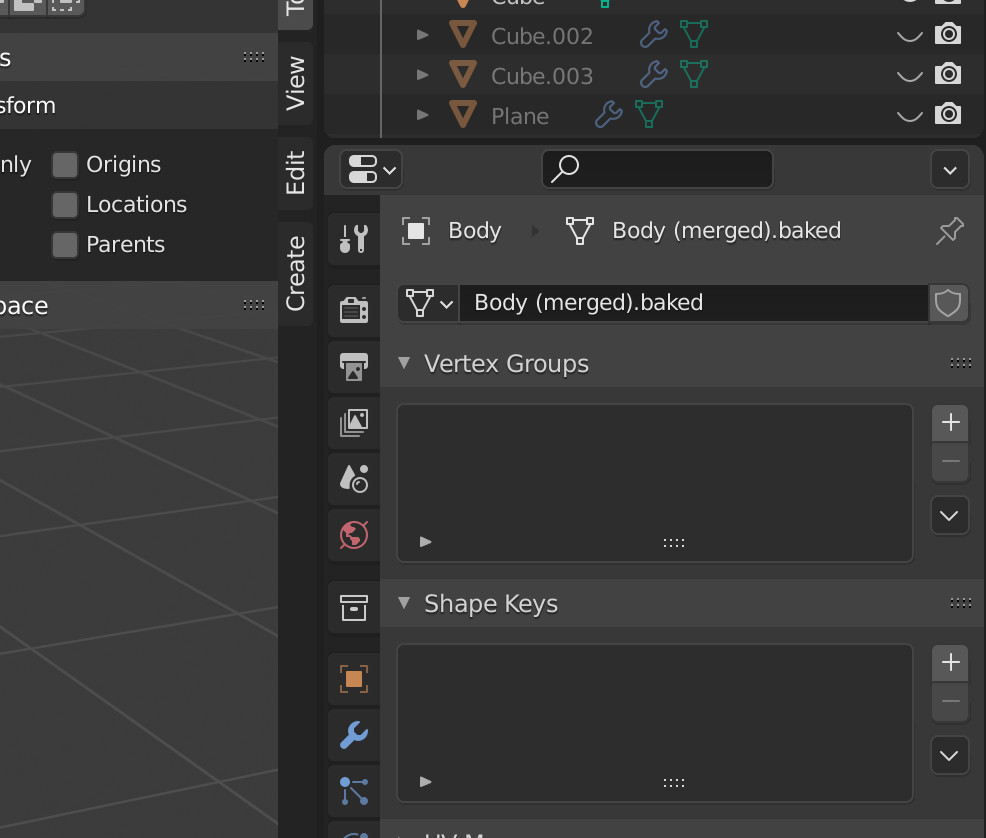Toggle fake user shield for Body mesh

948,303
